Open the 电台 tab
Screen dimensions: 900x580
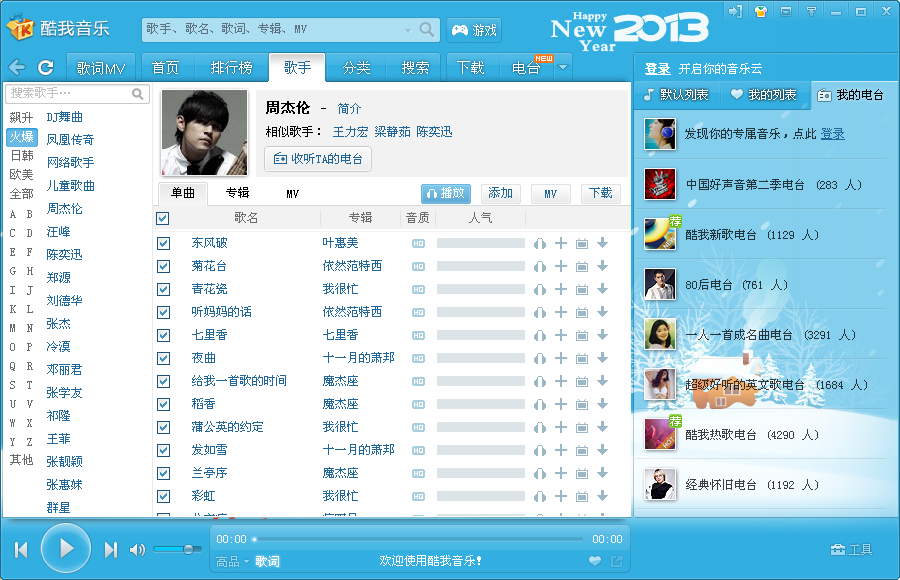click(526, 68)
